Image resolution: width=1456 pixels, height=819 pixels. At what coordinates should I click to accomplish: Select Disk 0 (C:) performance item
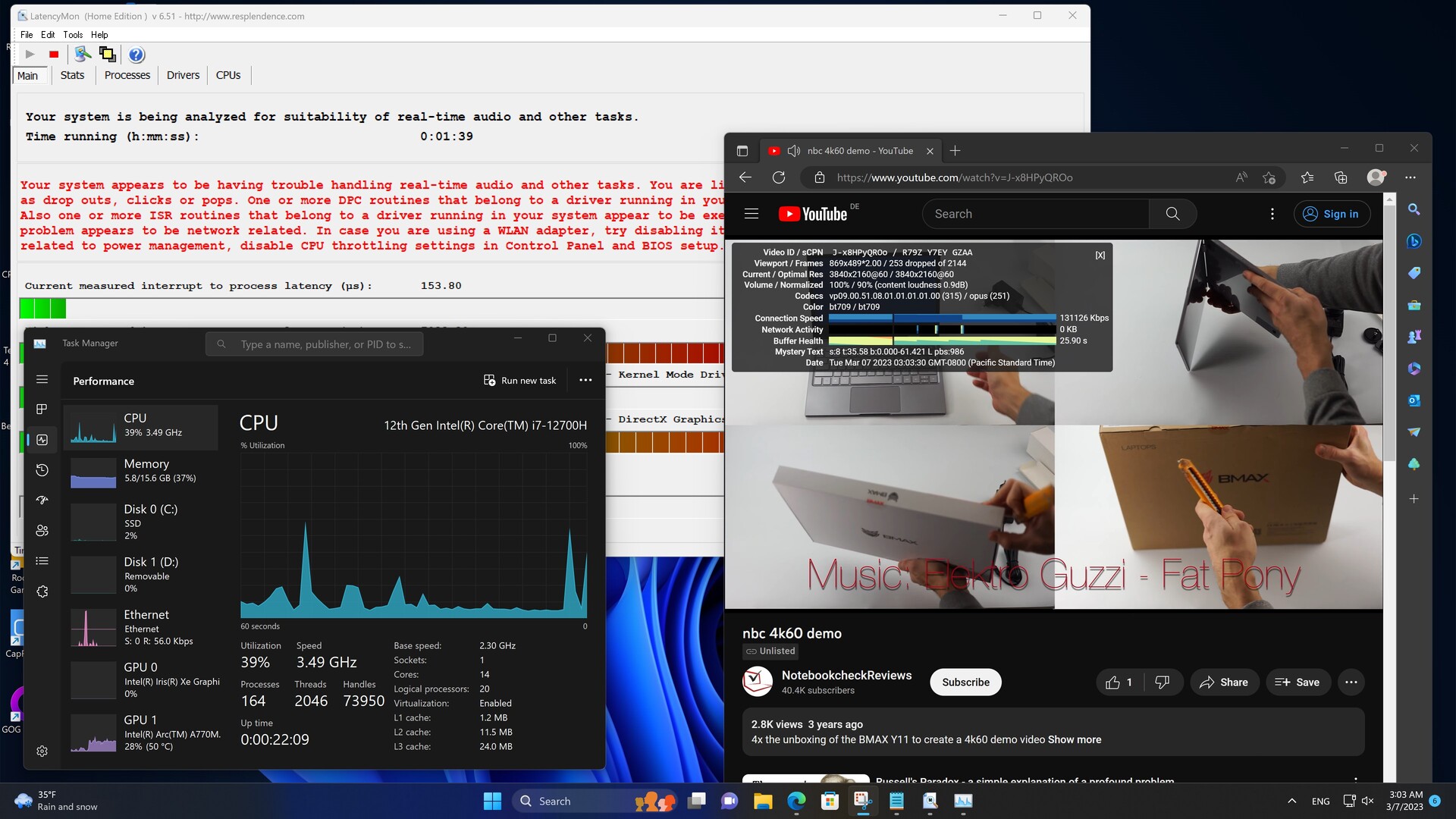point(141,522)
